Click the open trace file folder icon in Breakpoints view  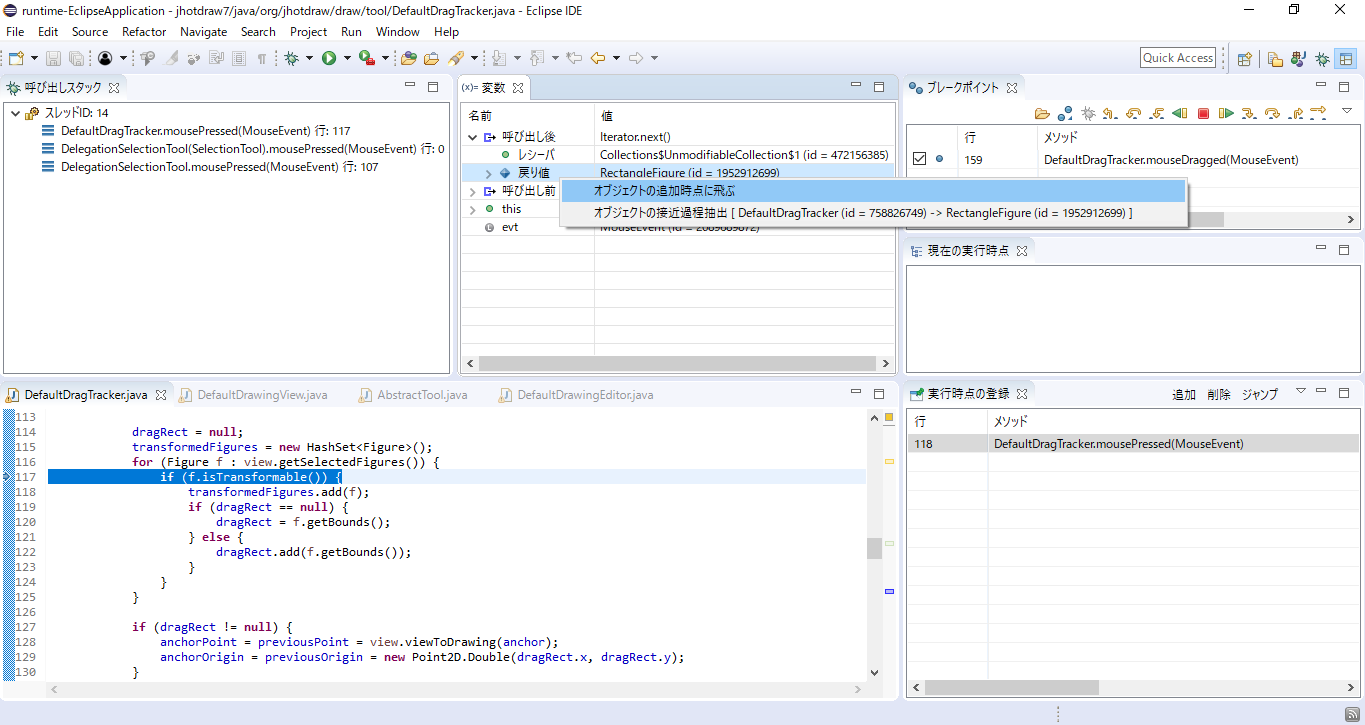tap(1042, 113)
